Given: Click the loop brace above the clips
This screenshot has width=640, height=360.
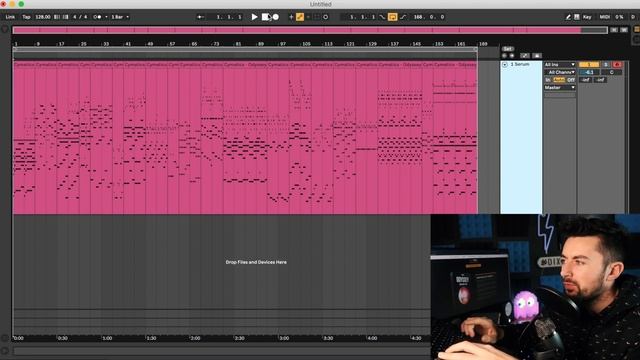Looking at the screenshot, I should point(245,49).
